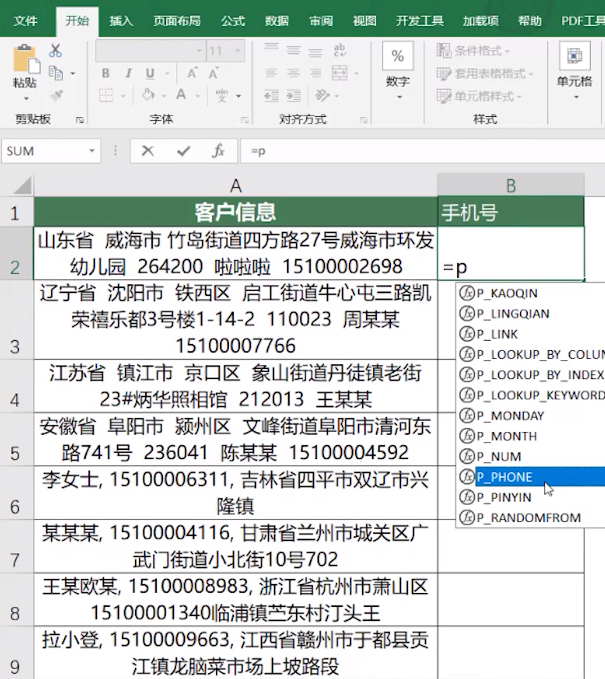Viewport: 605px width, 679px height.
Task: Toggle bold formatting
Action: point(105,73)
